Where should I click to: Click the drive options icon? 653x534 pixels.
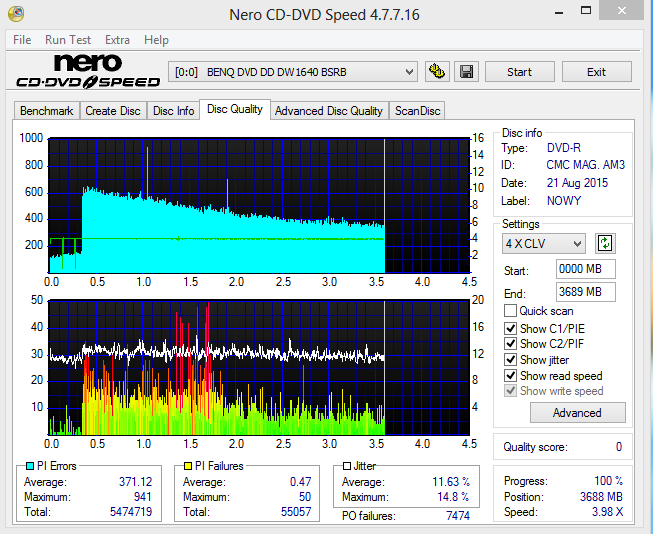437,72
